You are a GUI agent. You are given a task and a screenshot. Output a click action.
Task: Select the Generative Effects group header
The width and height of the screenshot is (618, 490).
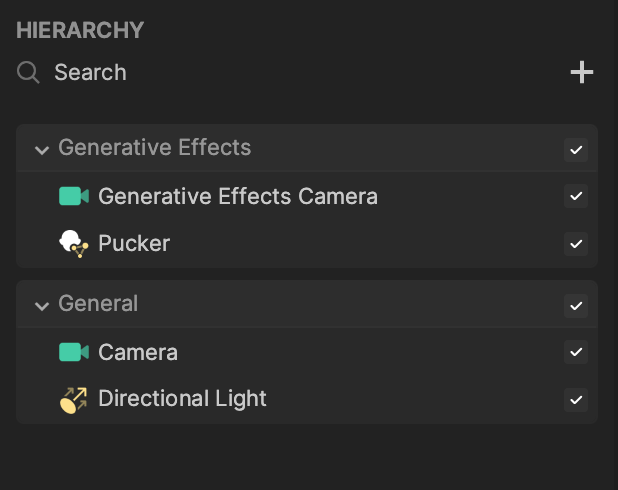coord(154,147)
